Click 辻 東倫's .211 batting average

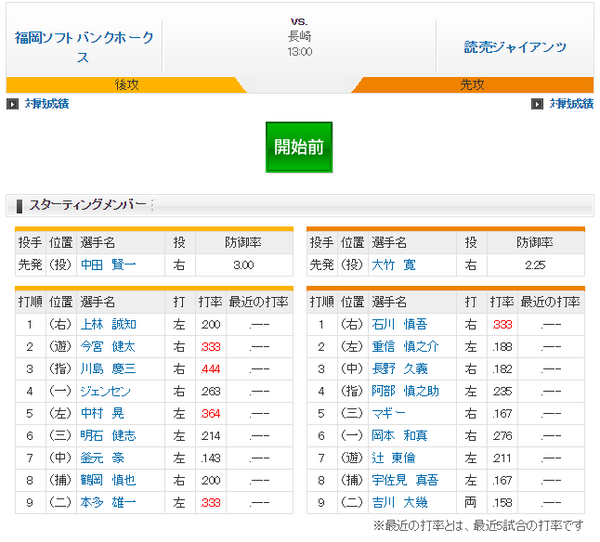click(502, 458)
